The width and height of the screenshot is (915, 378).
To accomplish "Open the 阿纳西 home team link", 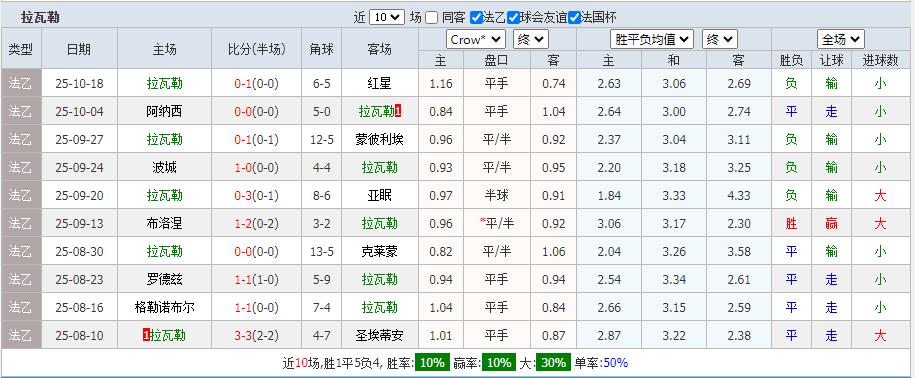I will 165,111.
